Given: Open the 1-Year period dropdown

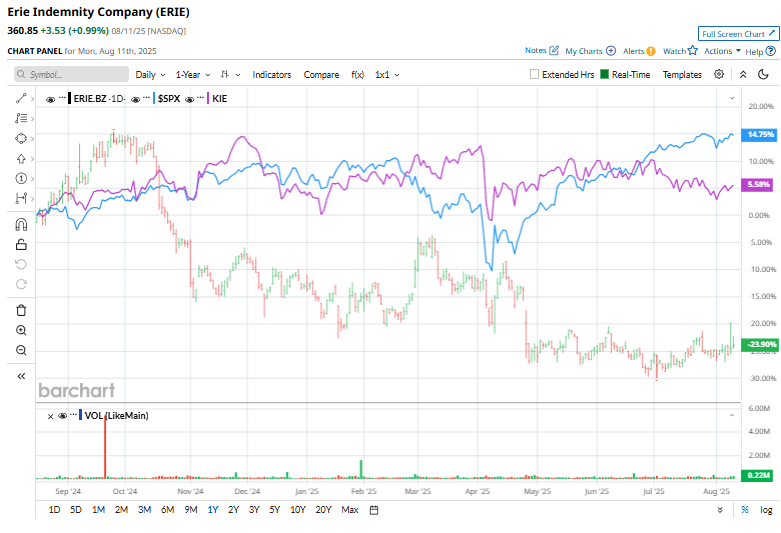Looking at the screenshot, I should click(x=193, y=75).
